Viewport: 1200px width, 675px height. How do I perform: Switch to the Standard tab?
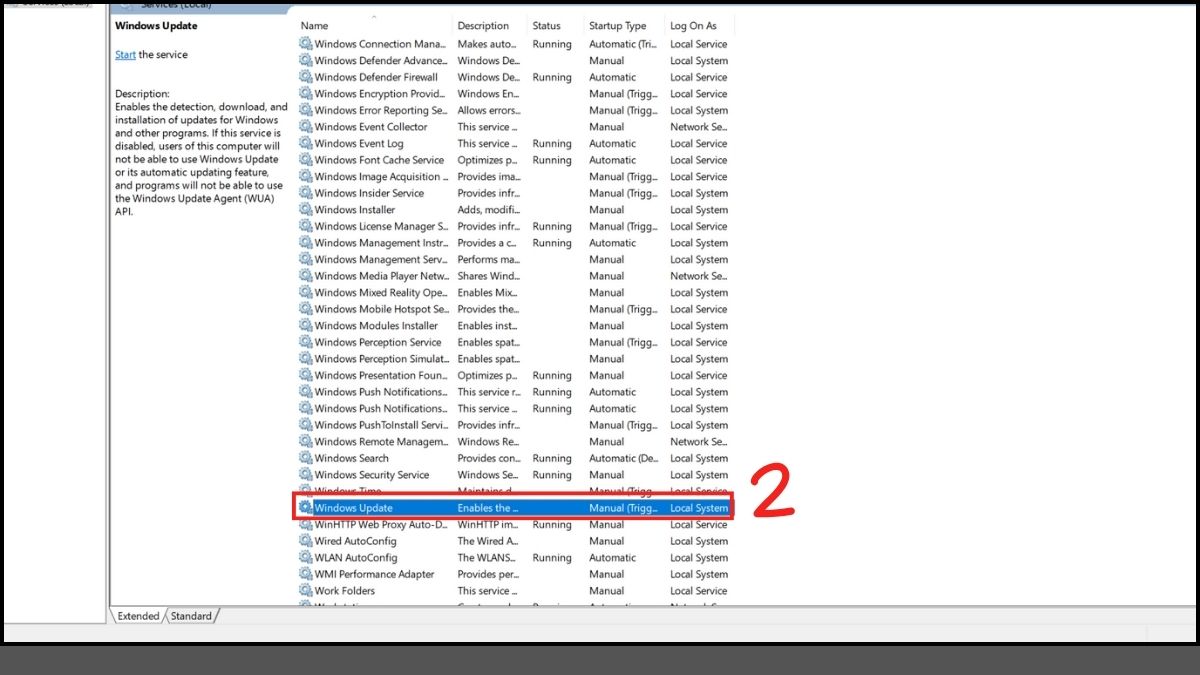click(191, 616)
